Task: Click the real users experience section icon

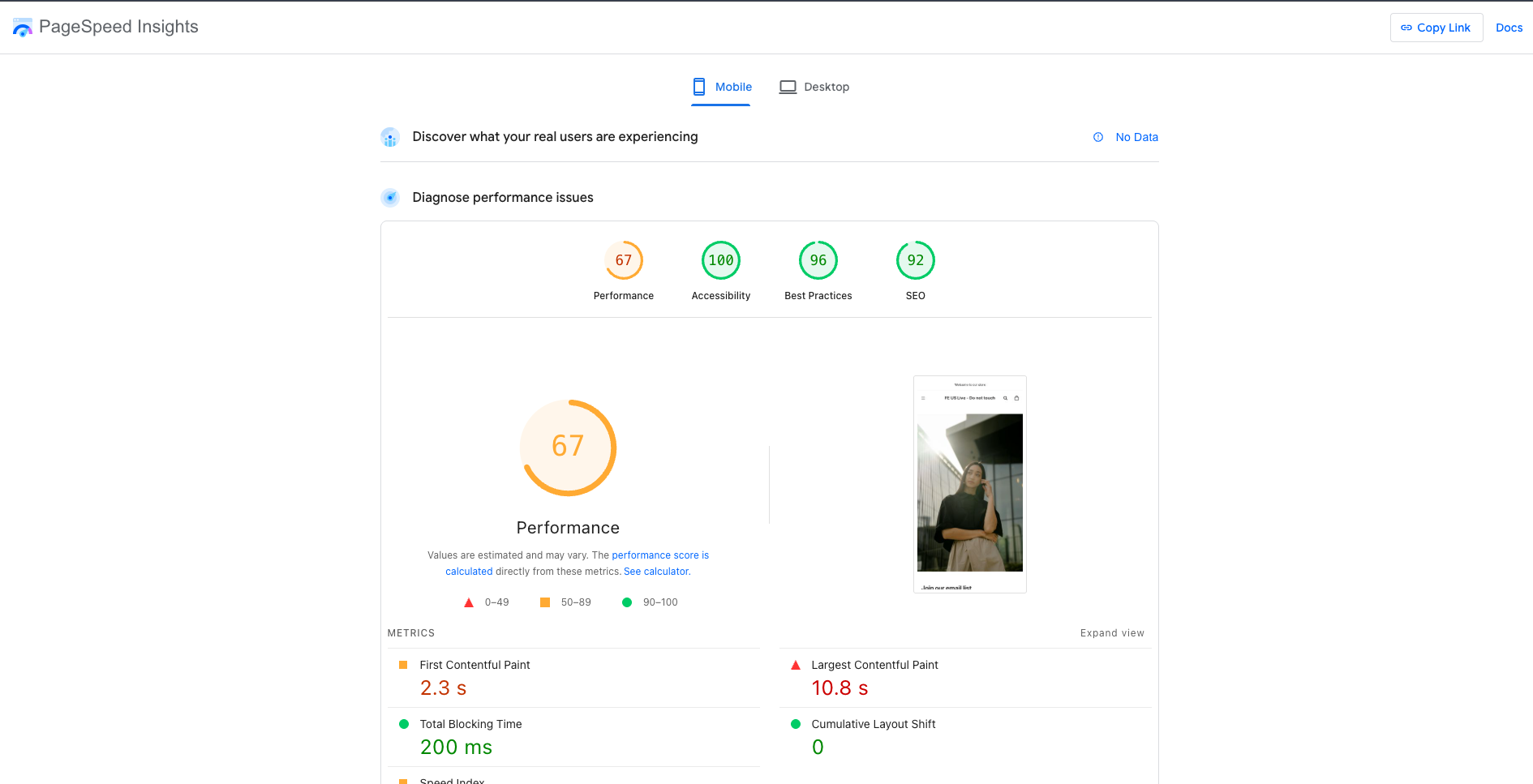Action: [390, 137]
